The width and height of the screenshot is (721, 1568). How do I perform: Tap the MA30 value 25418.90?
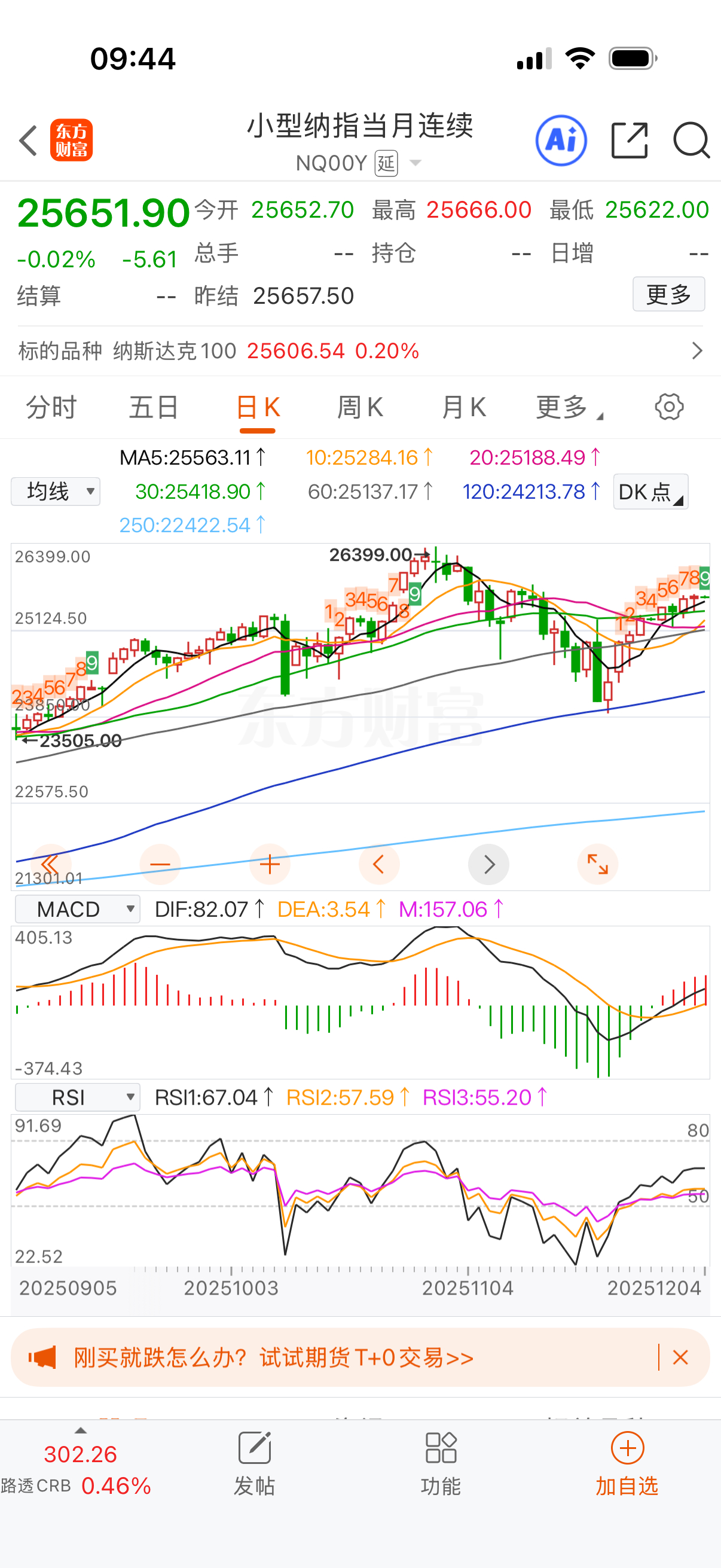click(x=200, y=491)
